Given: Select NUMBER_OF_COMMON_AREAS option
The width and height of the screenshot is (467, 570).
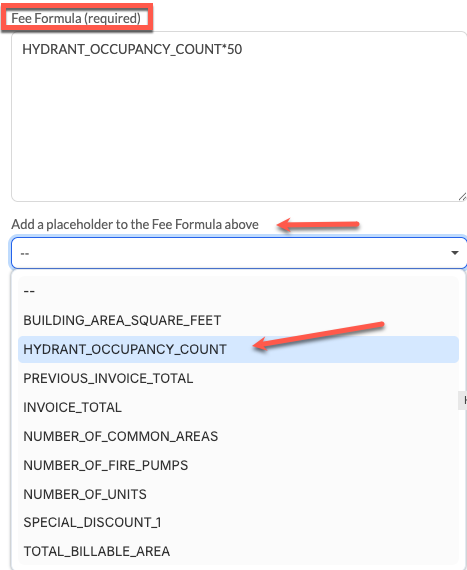Looking at the screenshot, I should point(238,436).
